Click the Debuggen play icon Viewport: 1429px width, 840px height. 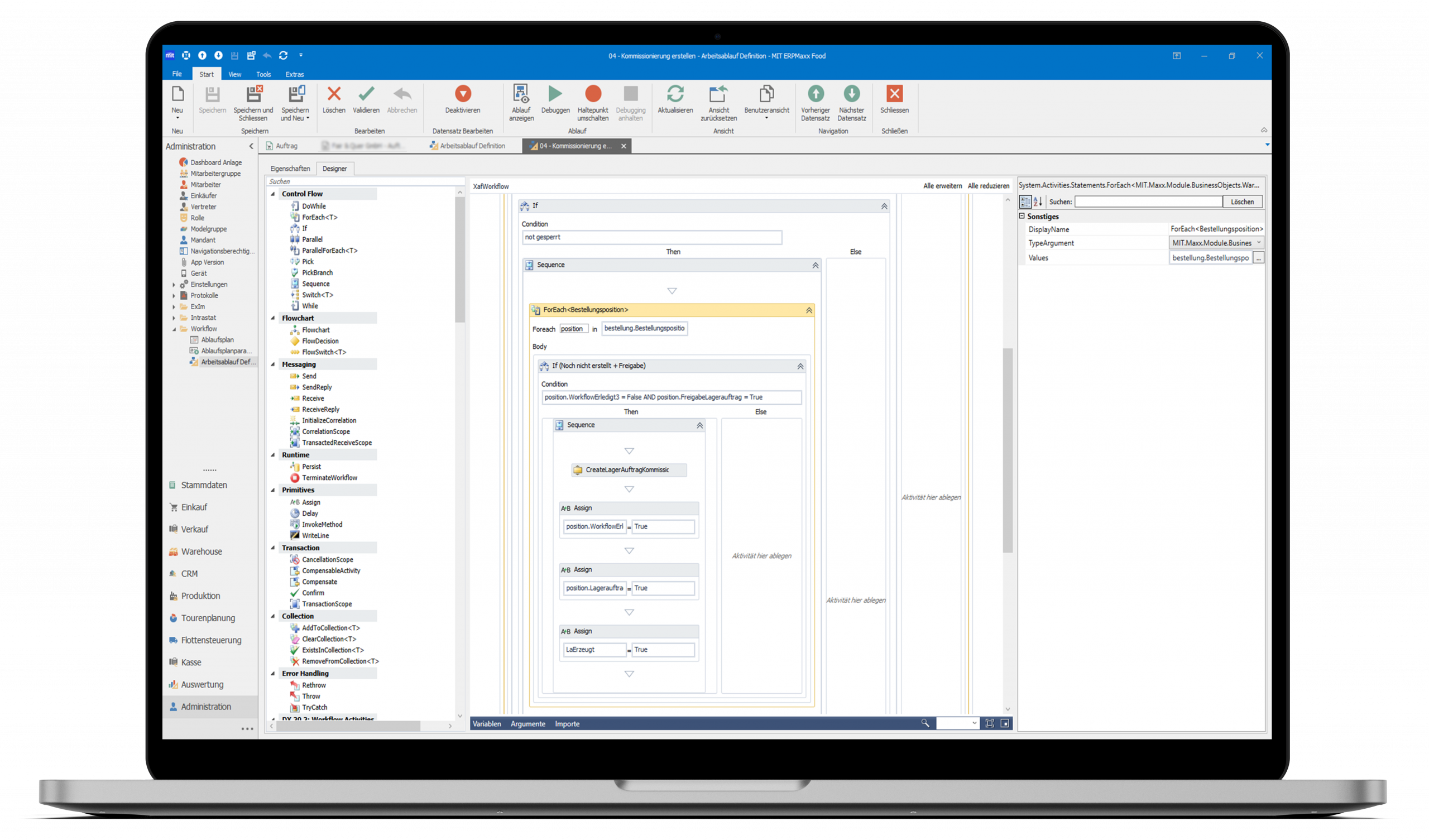[555, 94]
